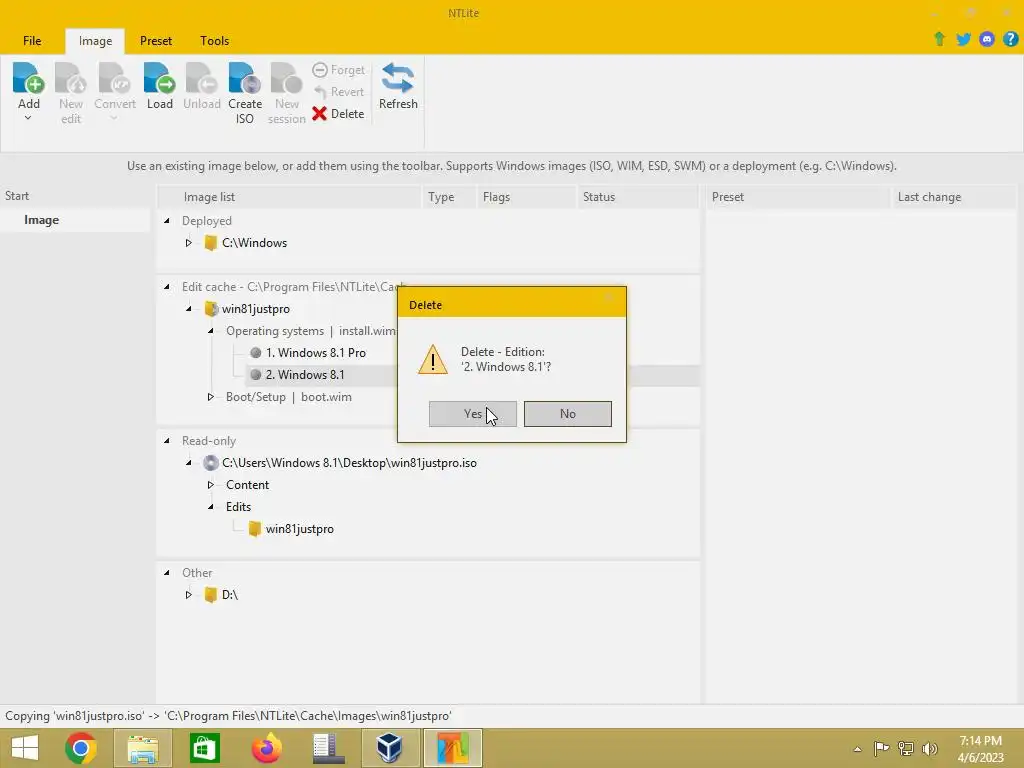This screenshot has width=1024, height=768.
Task: Open Firefox from the taskbar
Action: pos(266,748)
